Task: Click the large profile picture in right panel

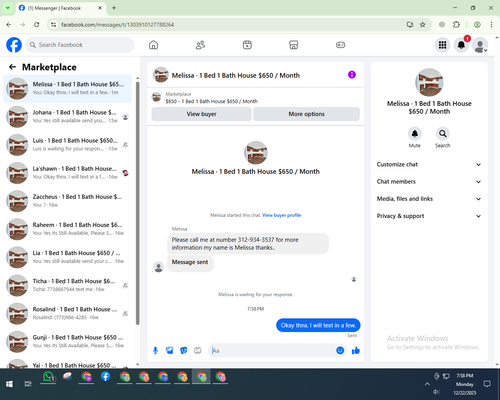Action: [x=429, y=82]
